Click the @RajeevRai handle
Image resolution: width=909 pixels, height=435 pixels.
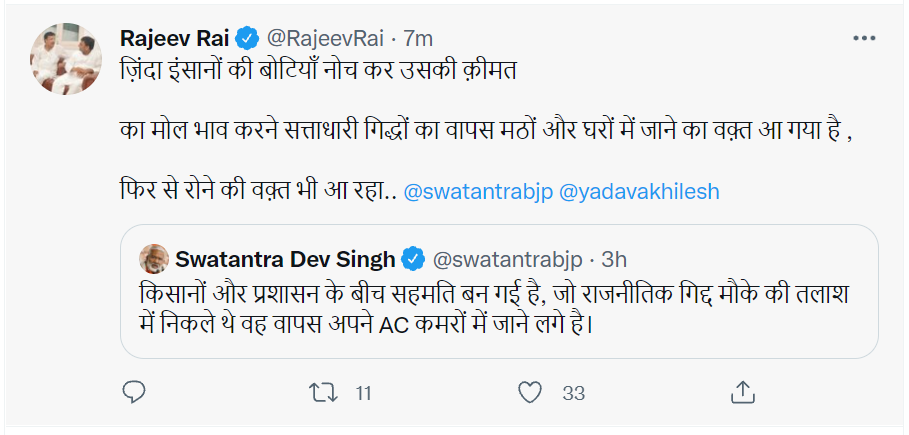tap(325, 38)
